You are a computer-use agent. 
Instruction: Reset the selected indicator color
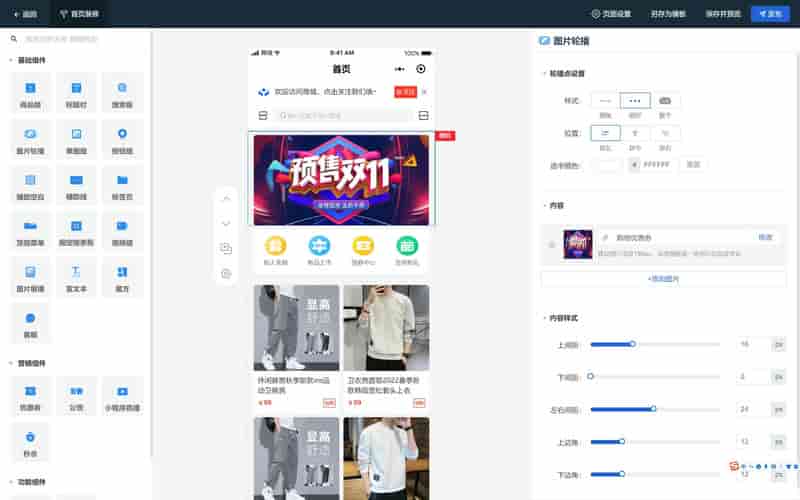pos(693,165)
